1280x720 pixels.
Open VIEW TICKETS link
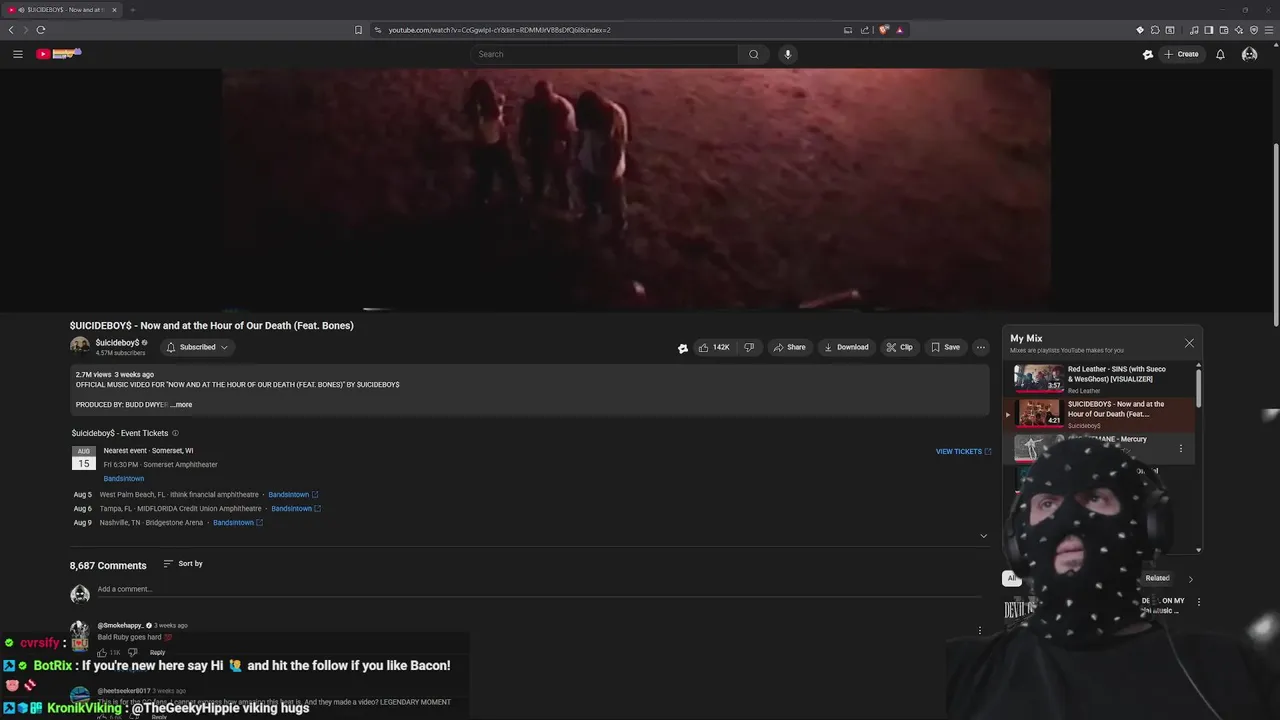963,451
